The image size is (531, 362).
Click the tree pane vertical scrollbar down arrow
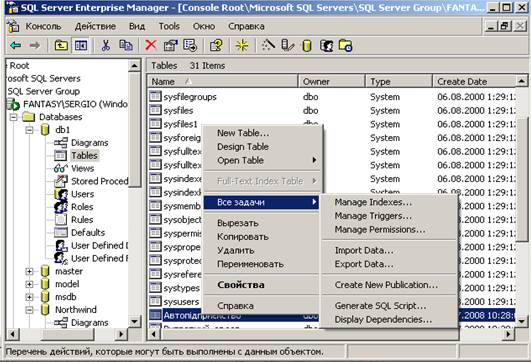click(134, 321)
